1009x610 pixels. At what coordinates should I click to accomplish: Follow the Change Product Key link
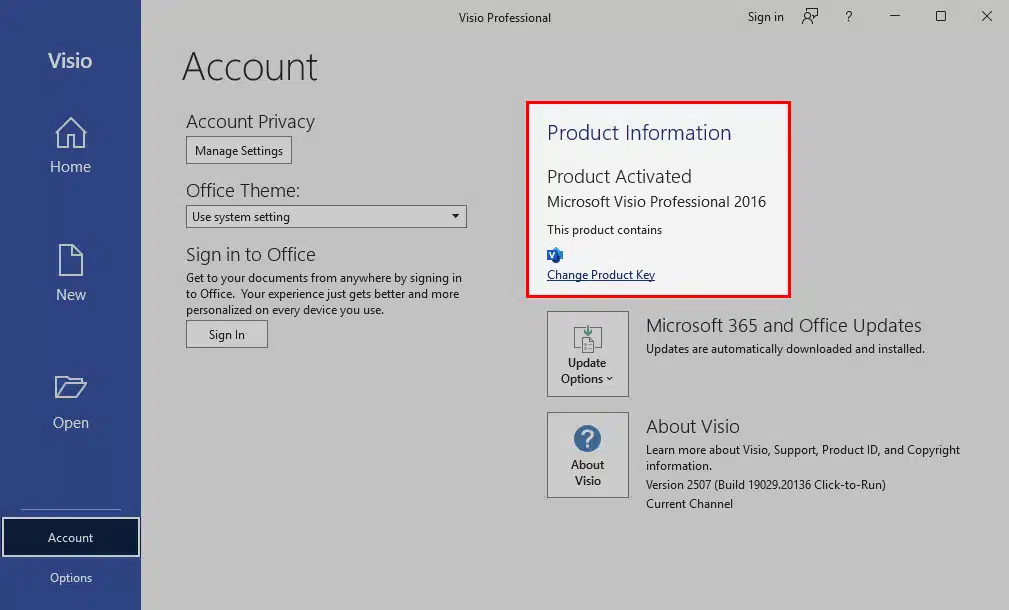(x=601, y=275)
